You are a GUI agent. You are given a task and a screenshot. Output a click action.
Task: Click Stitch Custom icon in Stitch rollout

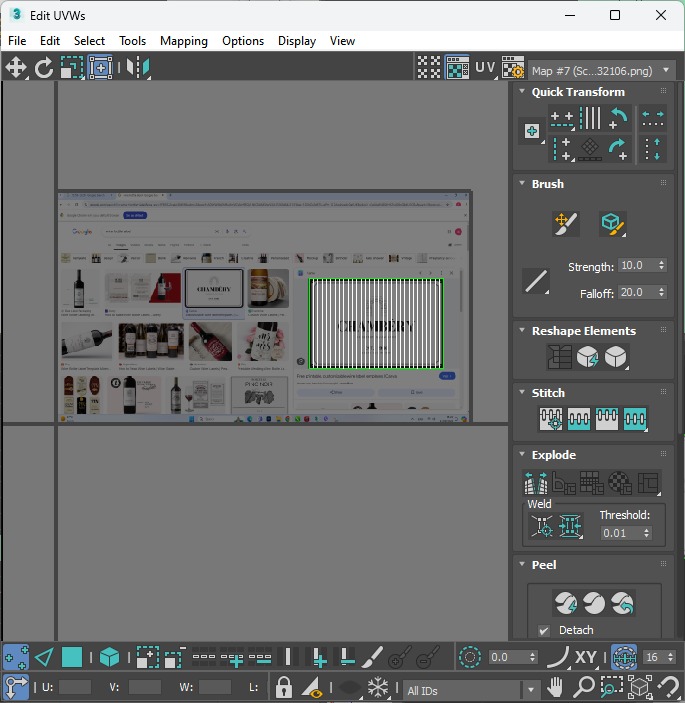635,419
